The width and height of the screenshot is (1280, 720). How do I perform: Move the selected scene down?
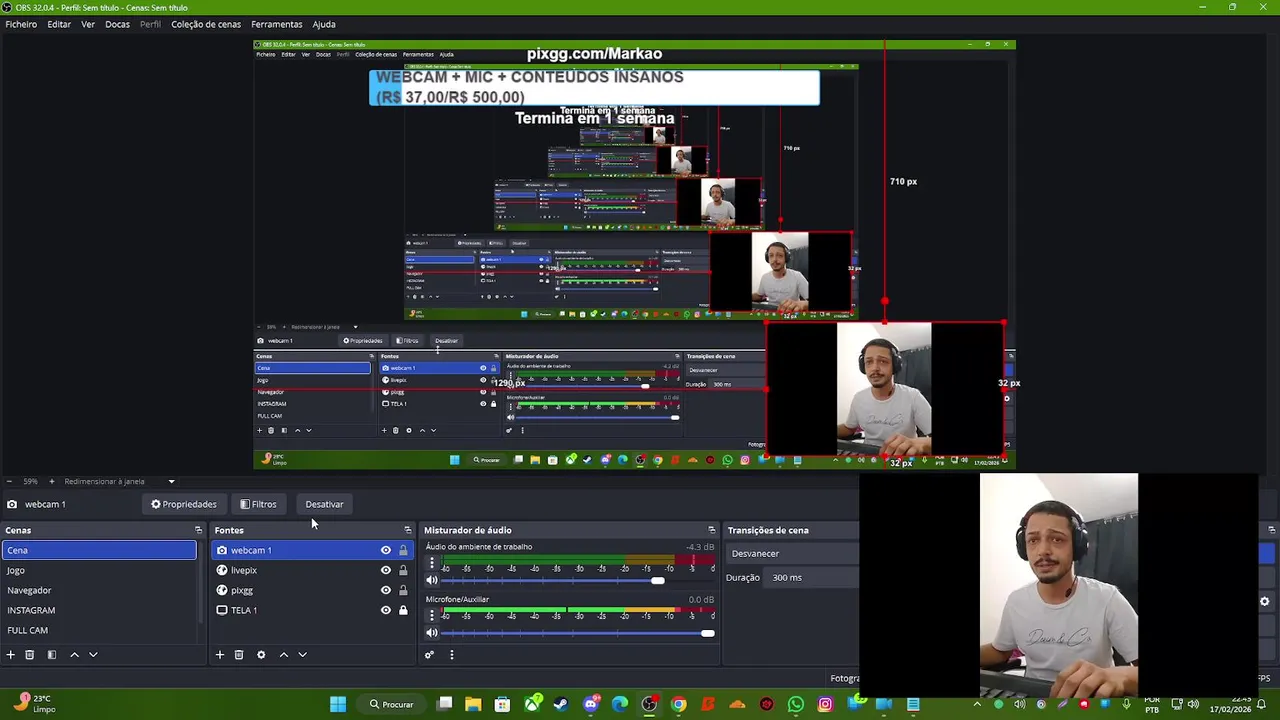coord(93,655)
